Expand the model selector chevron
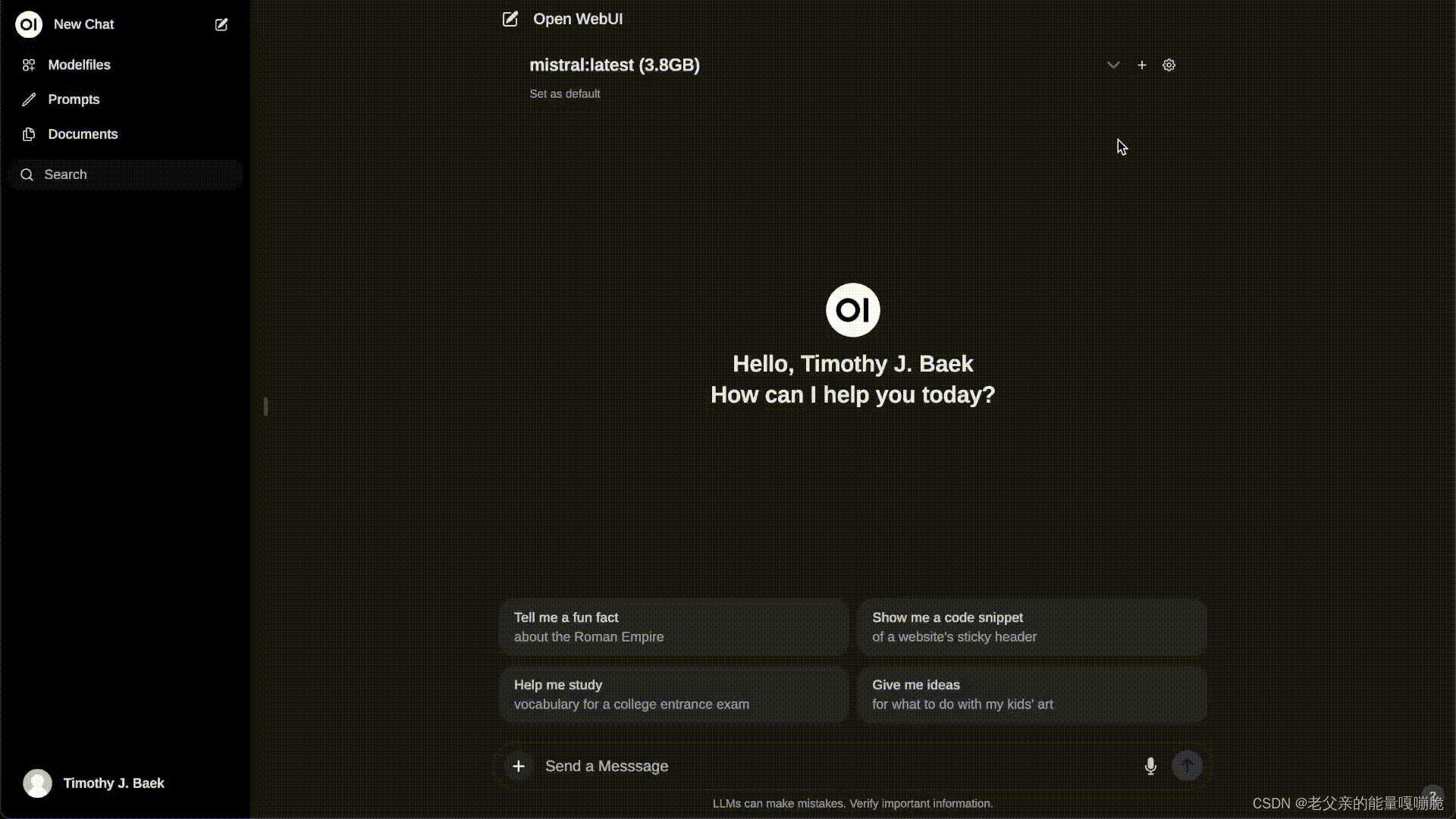 click(x=1112, y=65)
